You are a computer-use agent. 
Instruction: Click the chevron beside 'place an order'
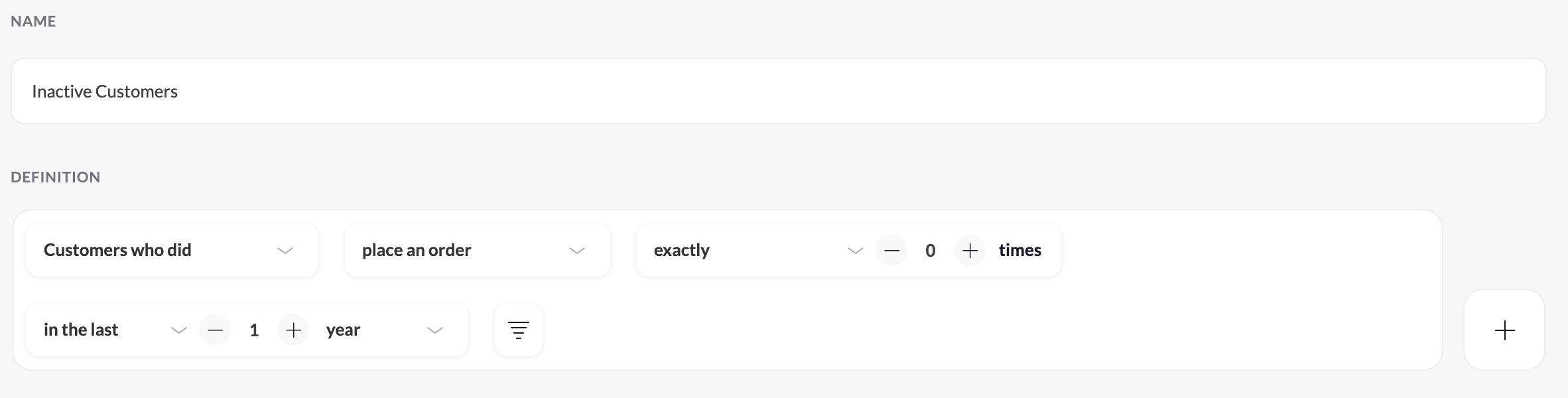576,251
